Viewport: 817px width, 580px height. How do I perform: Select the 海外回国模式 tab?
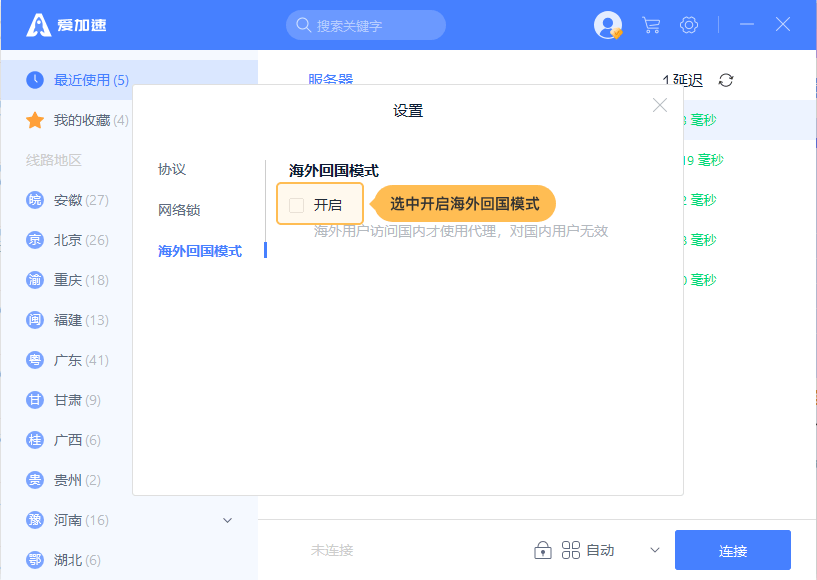(x=200, y=251)
